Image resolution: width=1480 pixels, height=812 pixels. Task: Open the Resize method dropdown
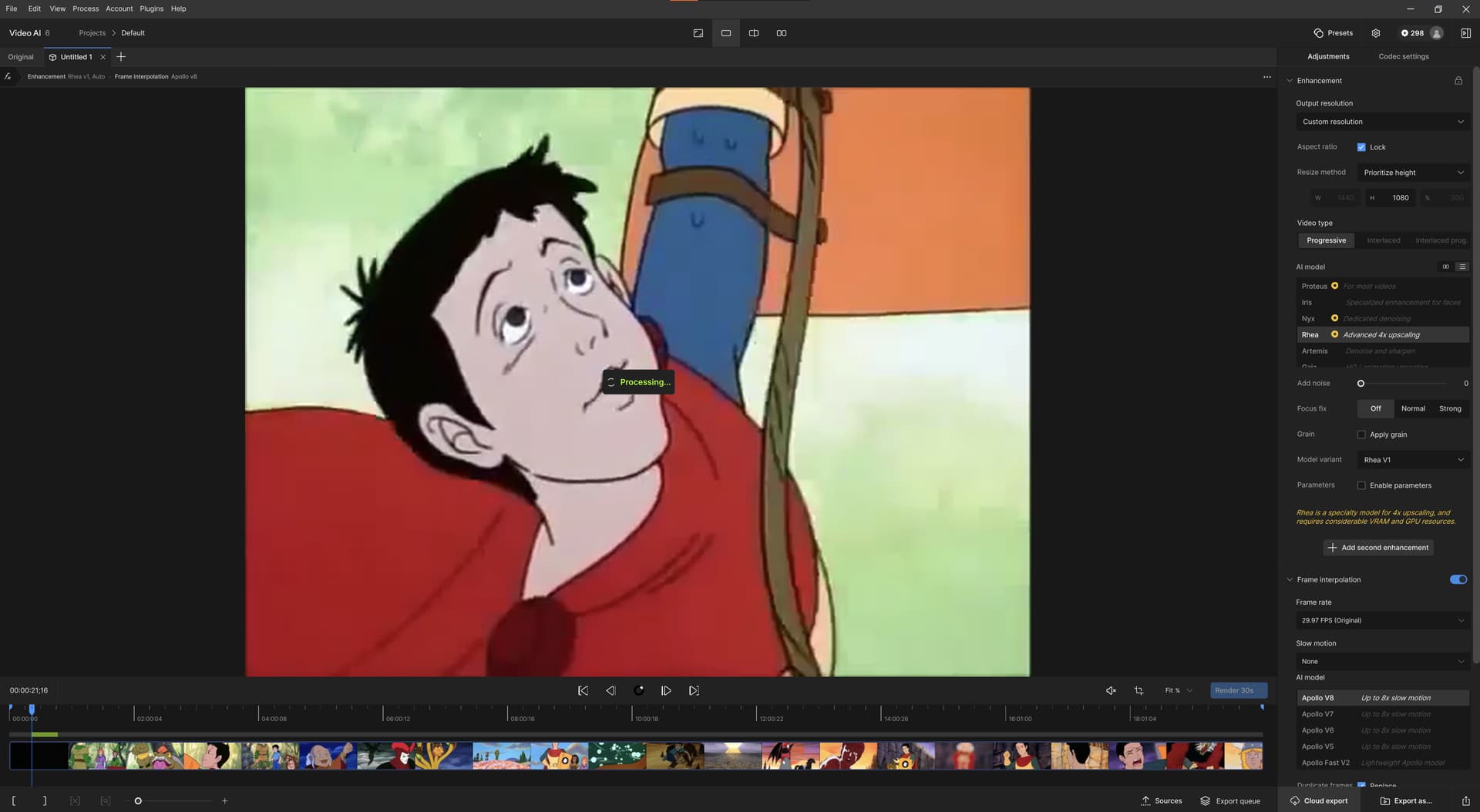click(1413, 173)
